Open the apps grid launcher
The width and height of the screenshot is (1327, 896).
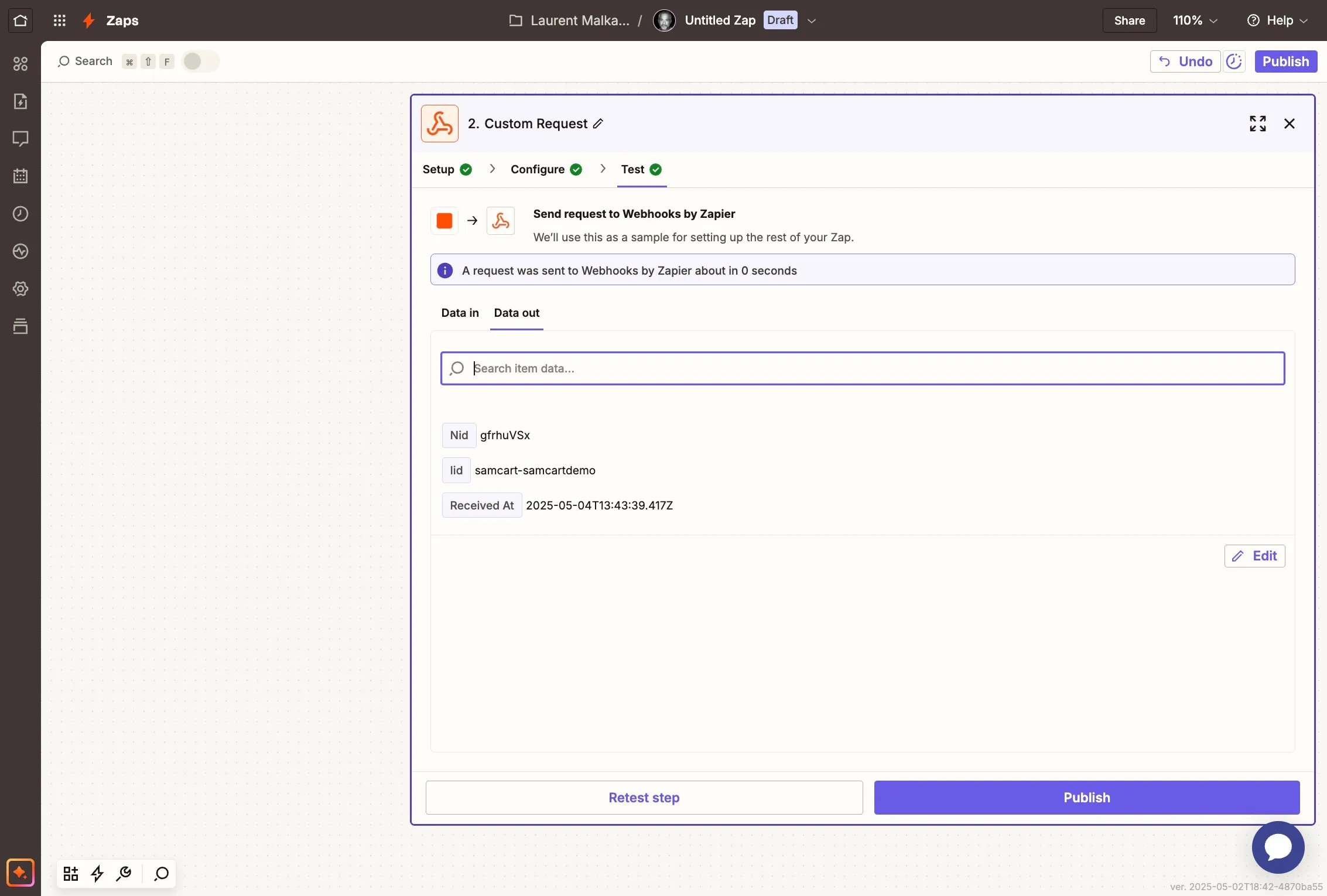[59, 20]
